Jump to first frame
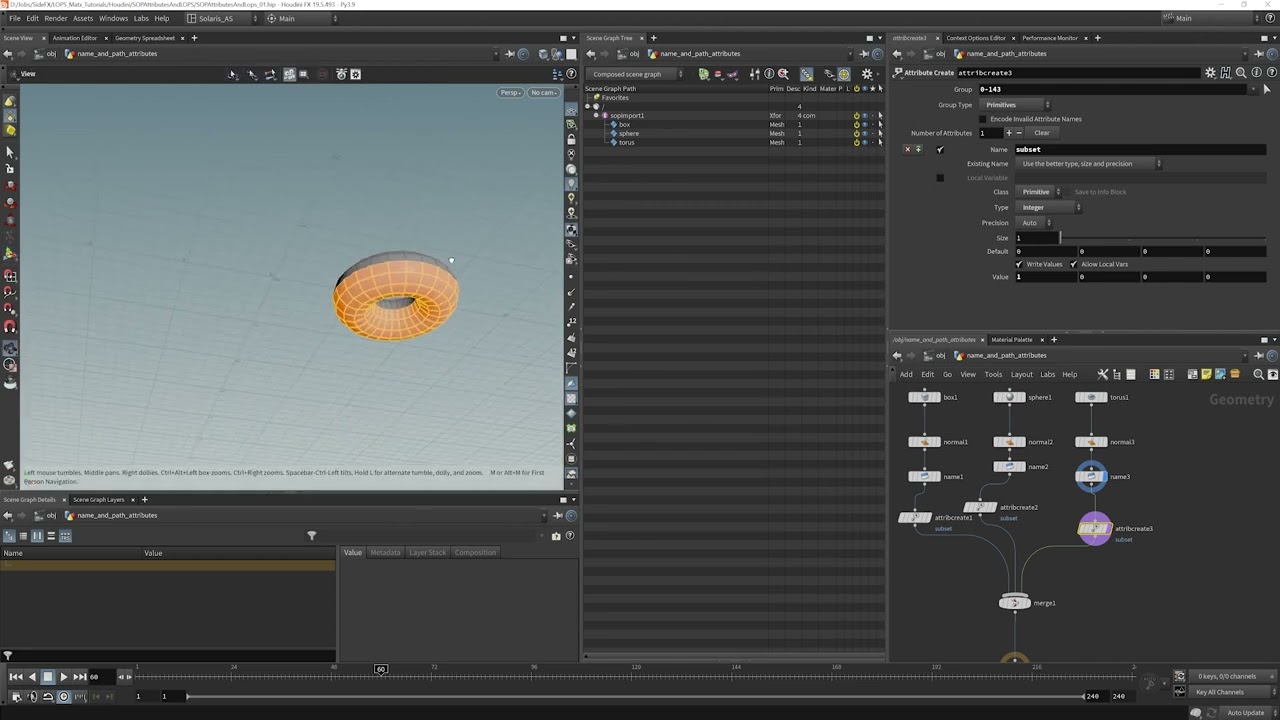 16,677
